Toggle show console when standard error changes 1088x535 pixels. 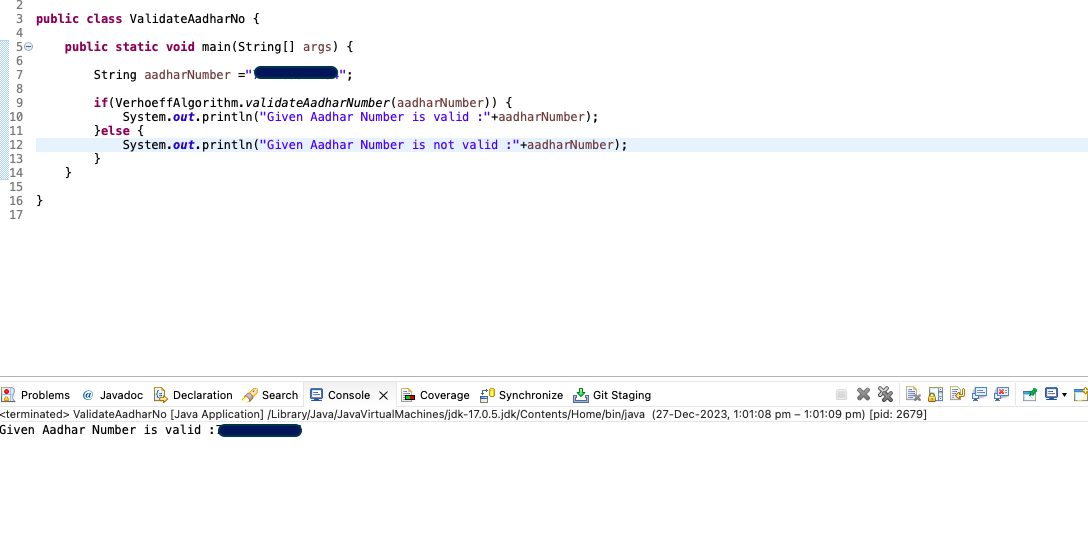[x=1001, y=394]
